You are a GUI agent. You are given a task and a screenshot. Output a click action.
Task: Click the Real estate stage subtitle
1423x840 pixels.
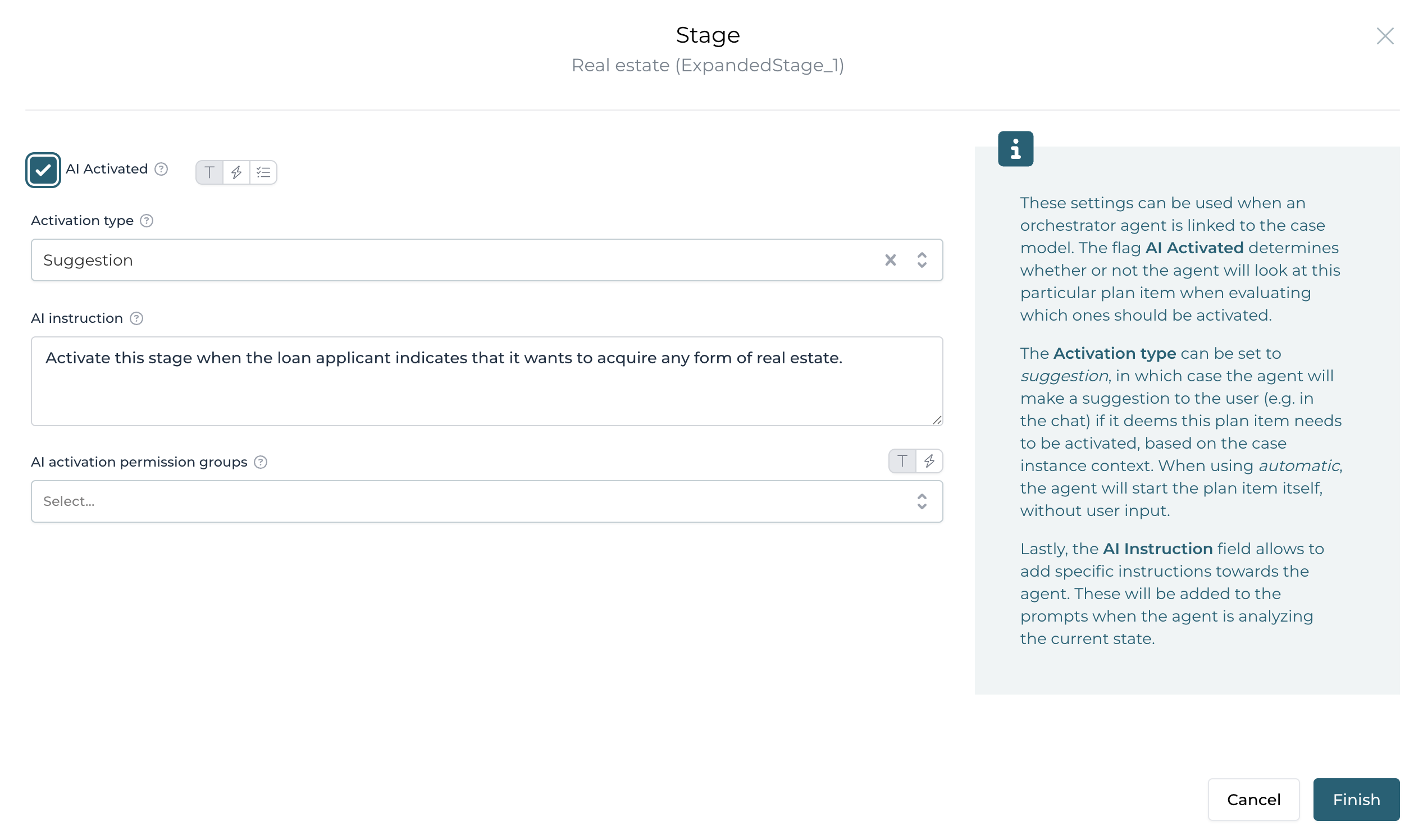coord(708,65)
